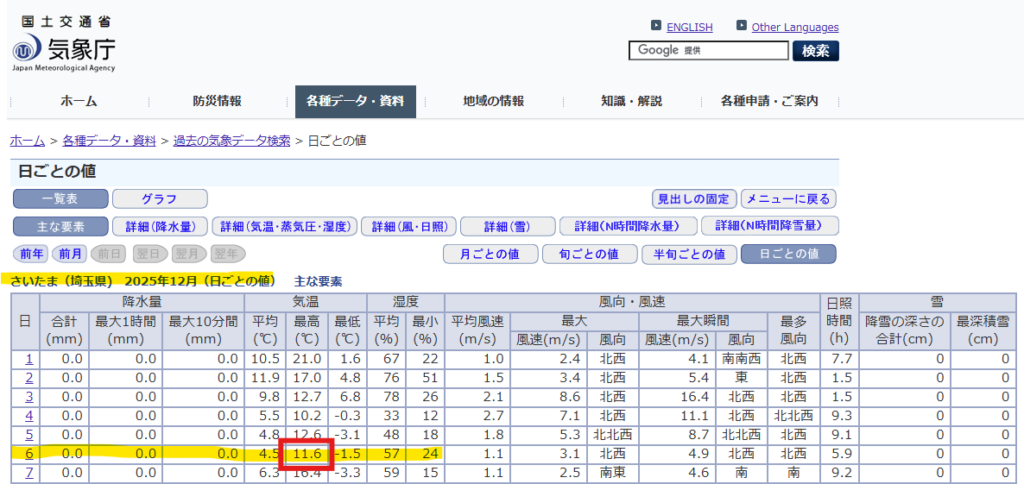Open the 知識・解説 menu item
Viewport: 1024px width, 484px height.
coord(630,101)
